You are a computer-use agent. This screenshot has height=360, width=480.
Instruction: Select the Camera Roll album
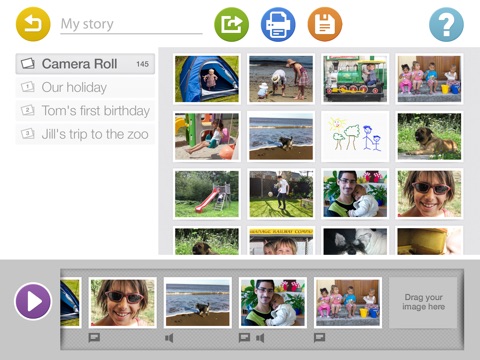(85, 64)
